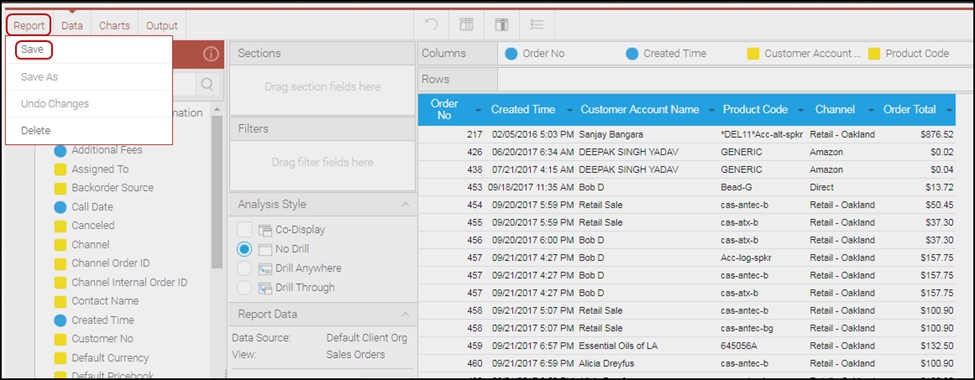Click the list options toolbar icon
This screenshot has height=380, width=975.
pos(537,24)
